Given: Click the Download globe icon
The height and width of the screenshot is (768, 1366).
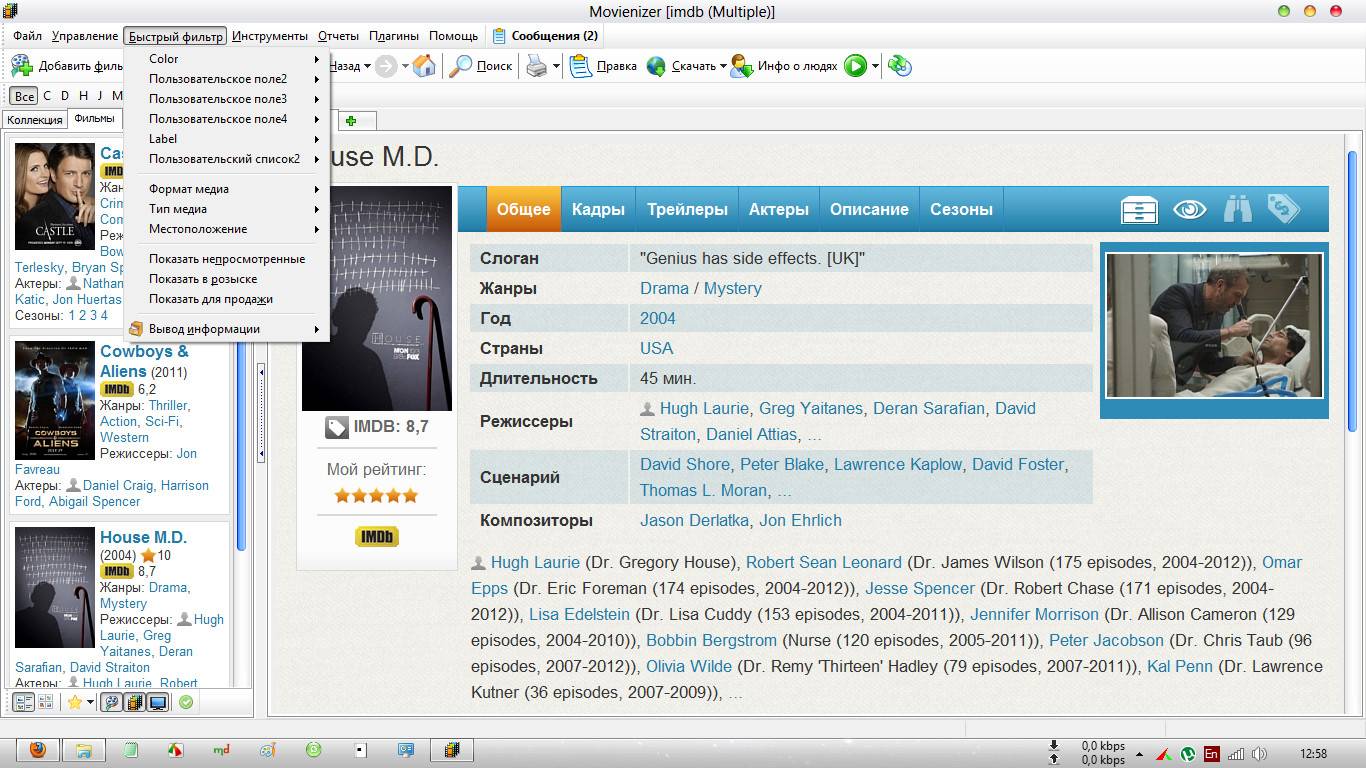Looking at the screenshot, I should 656,66.
